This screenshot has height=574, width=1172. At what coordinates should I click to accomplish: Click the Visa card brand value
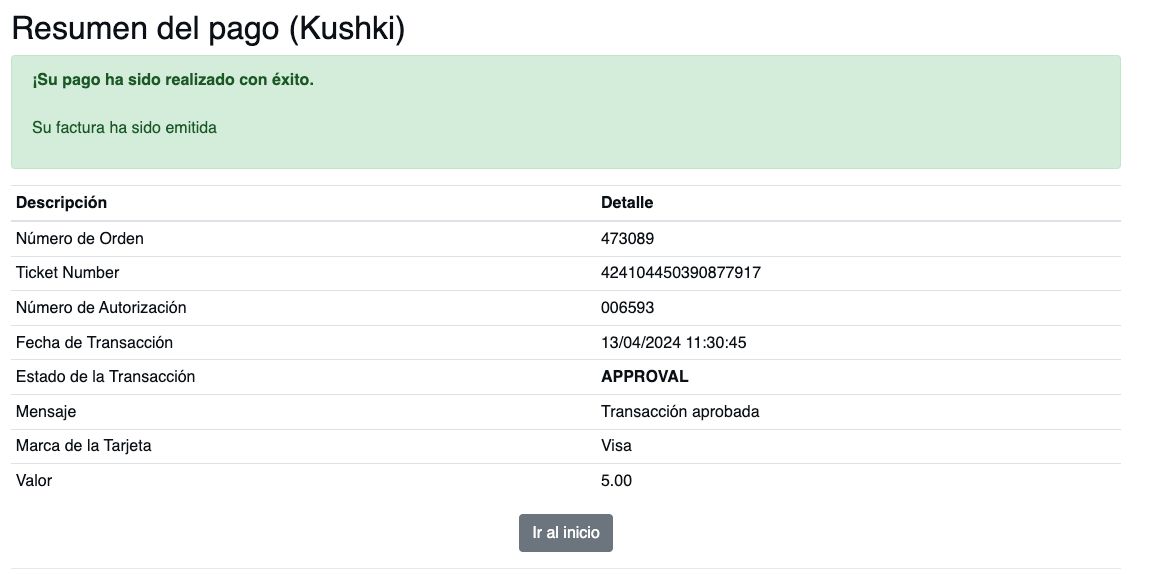click(x=616, y=446)
